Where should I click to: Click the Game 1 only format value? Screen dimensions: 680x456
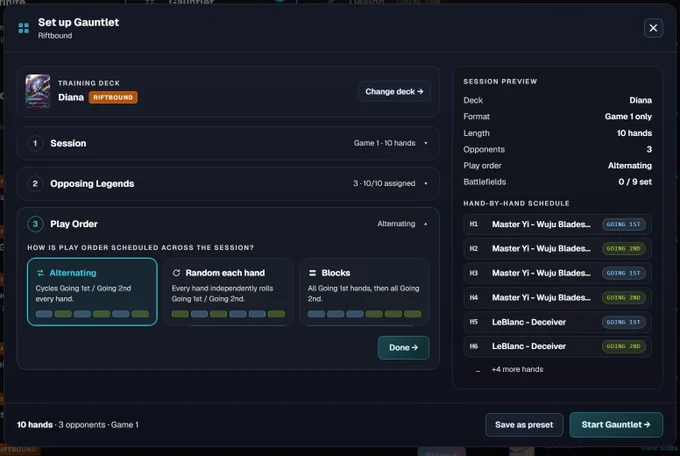click(628, 116)
